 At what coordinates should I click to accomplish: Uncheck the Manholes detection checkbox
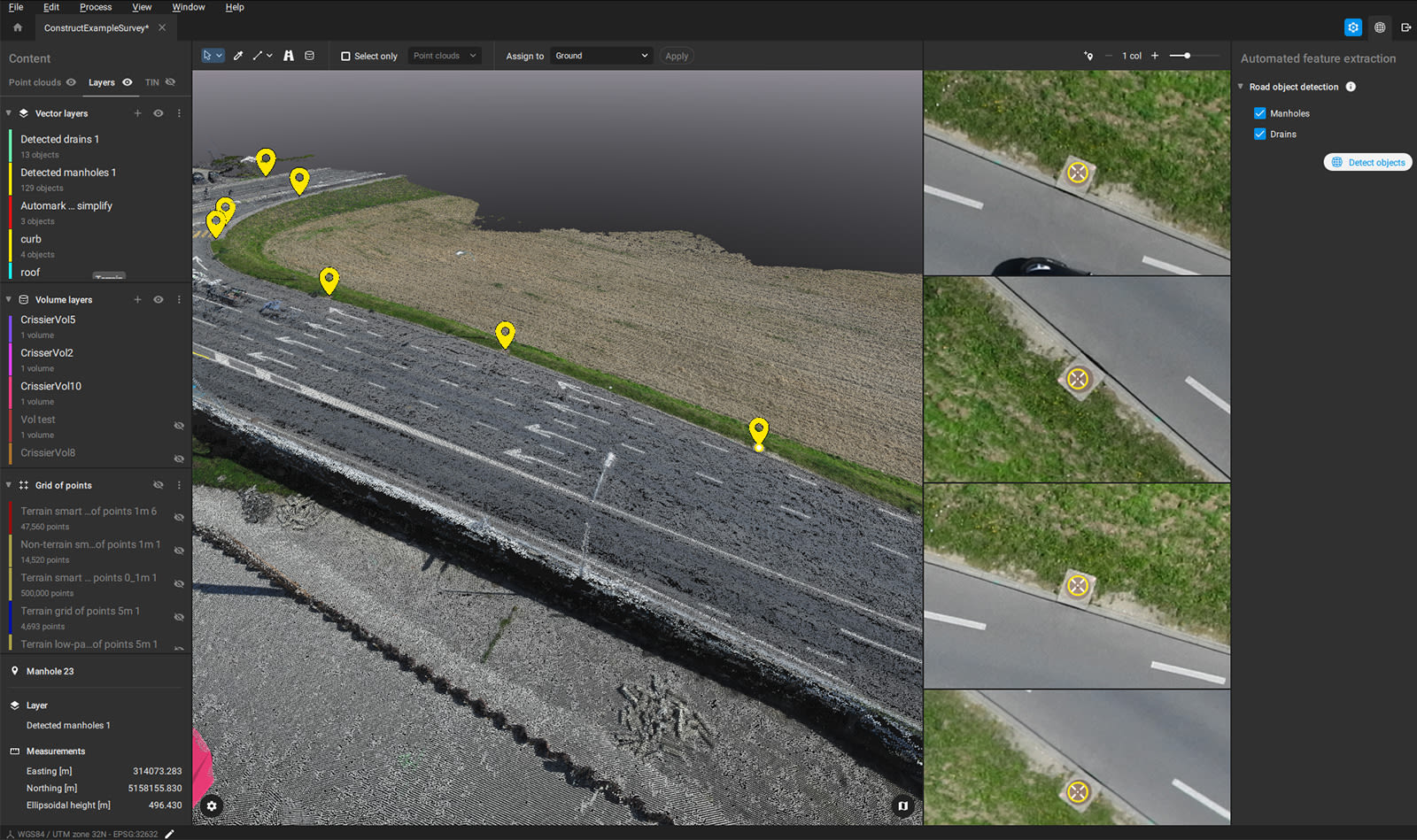1260,113
